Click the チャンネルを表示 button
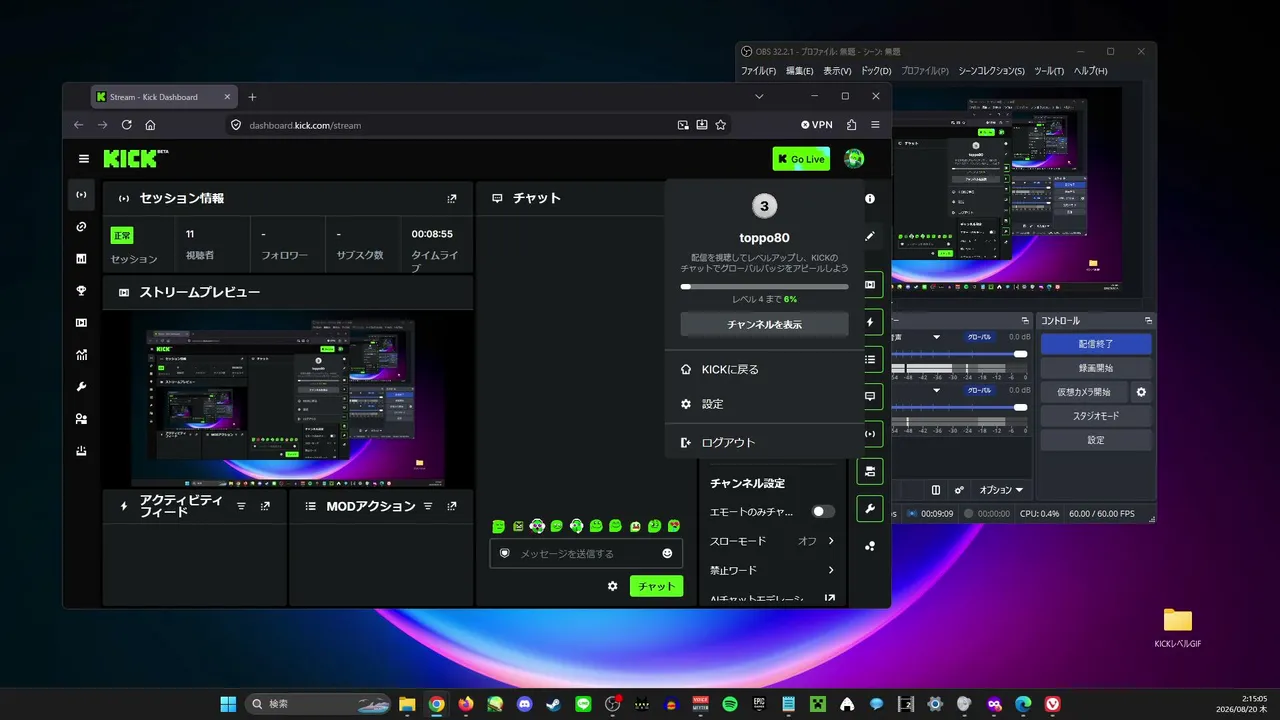Image resolution: width=1280 pixels, height=720 pixels. [x=764, y=324]
